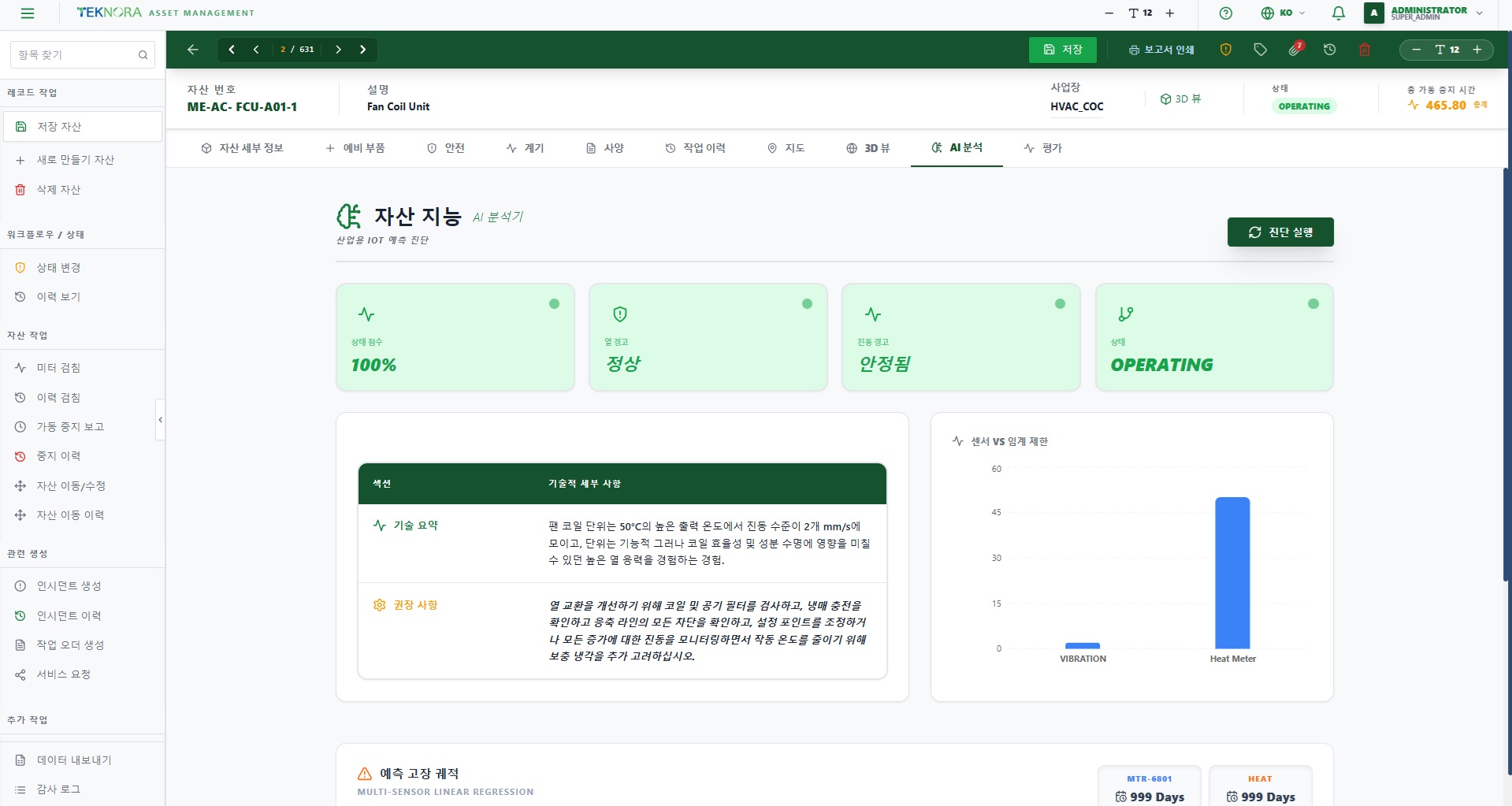
Task: Open 미터 검침
Action: [x=82, y=368]
